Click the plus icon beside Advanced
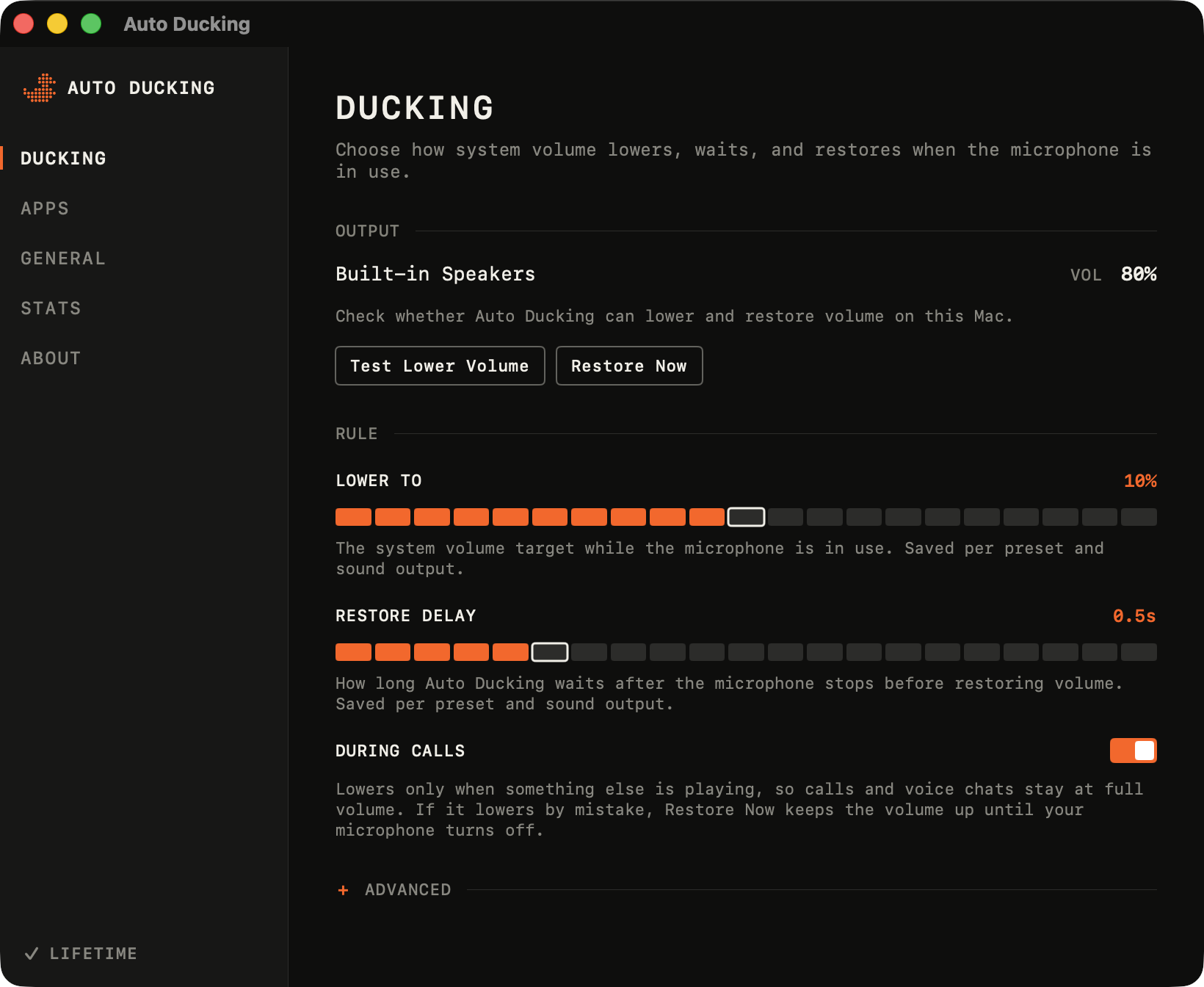The width and height of the screenshot is (1204, 987). pos(343,890)
